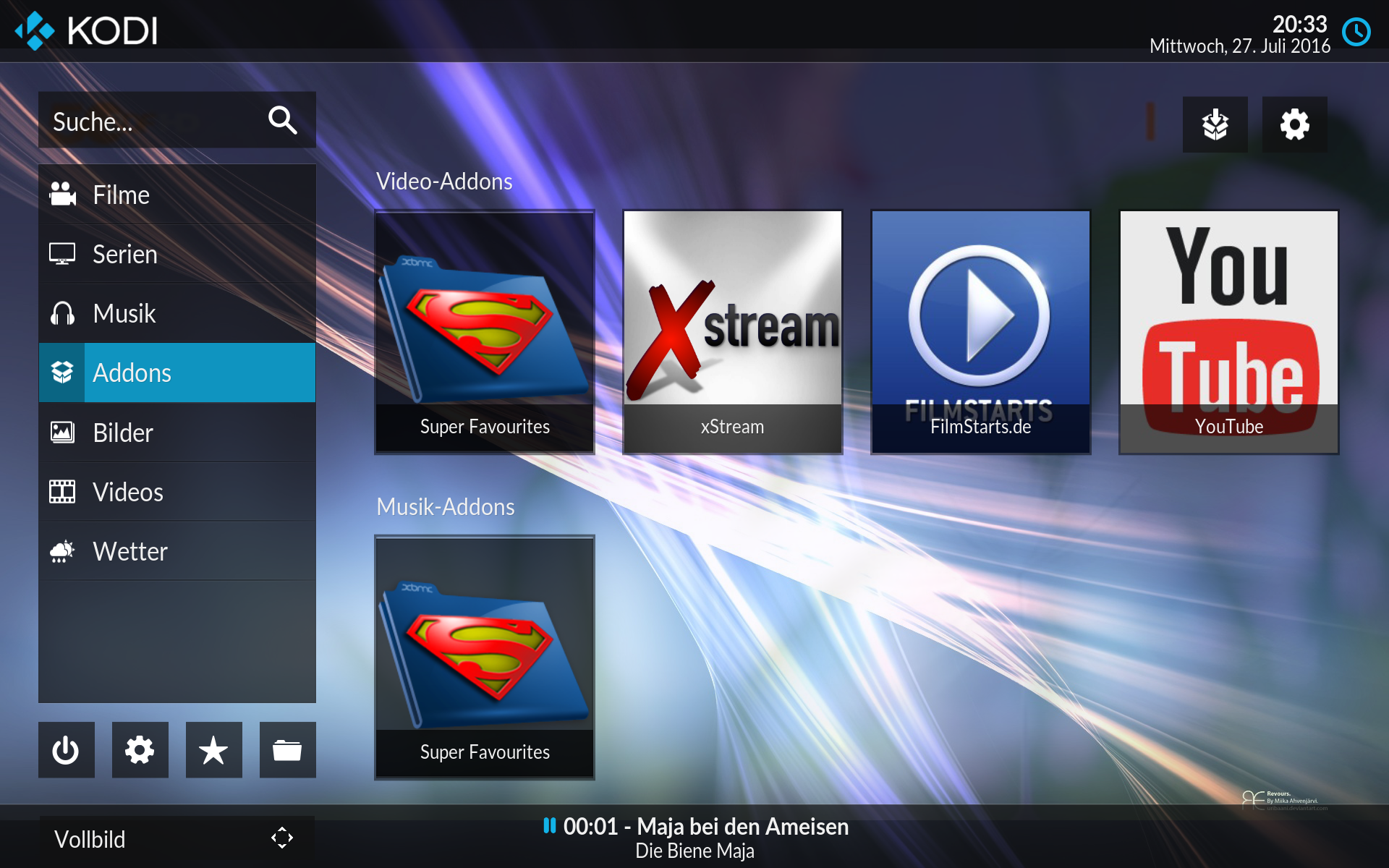1389x868 pixels.
Task: Launch Super Favourites video addon
Action: pos(485,332)
